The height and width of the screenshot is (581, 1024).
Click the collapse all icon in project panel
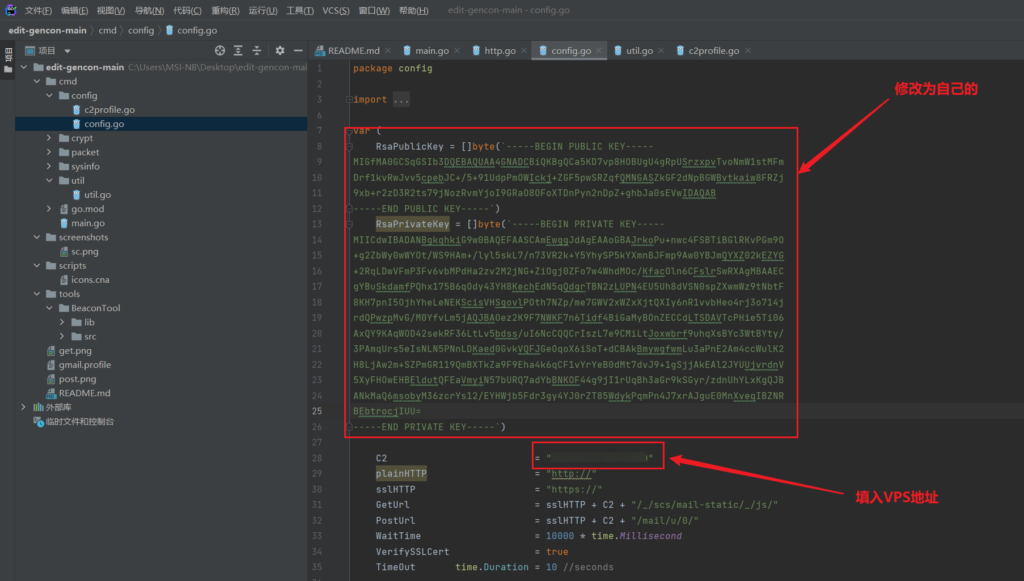pyautogui.click(x=257, y=50)
